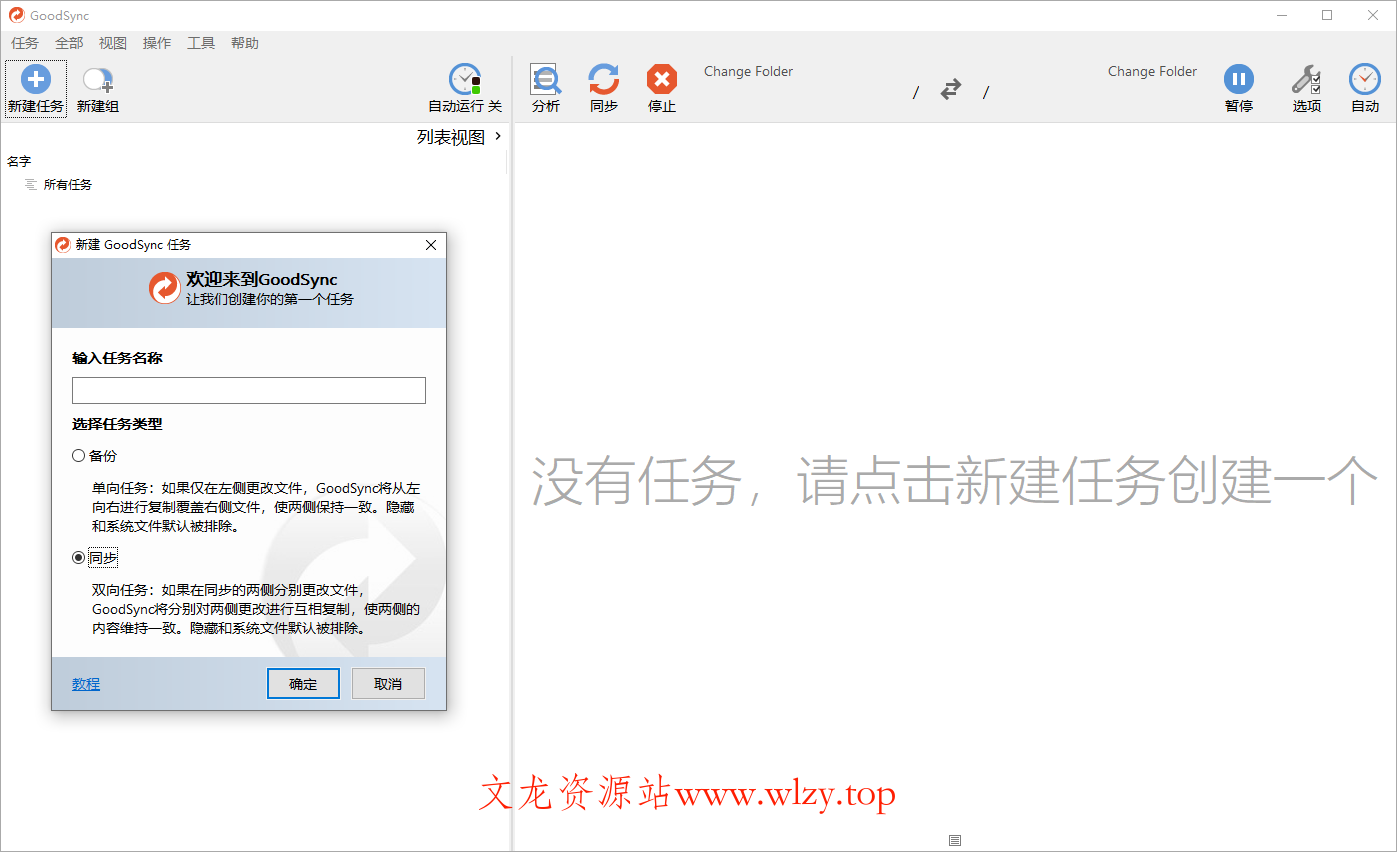Select the 备份 (Backup) task type

77,455
